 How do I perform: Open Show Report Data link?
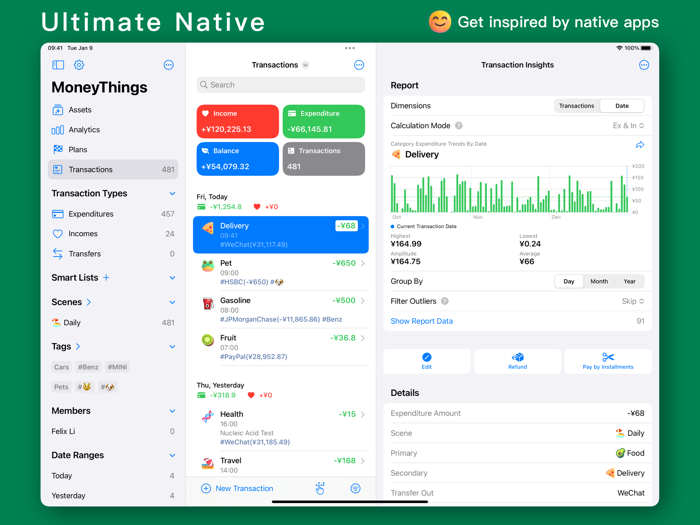421,321
